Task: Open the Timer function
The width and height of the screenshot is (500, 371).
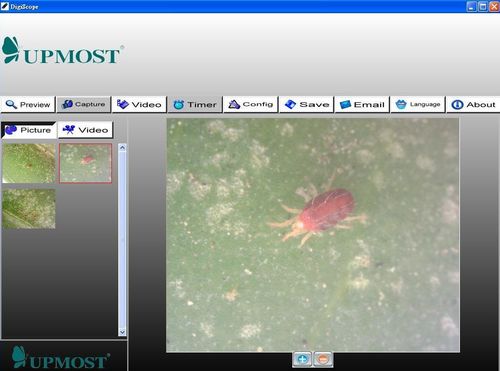Action: pyautogui.click(x=195, y=105)
